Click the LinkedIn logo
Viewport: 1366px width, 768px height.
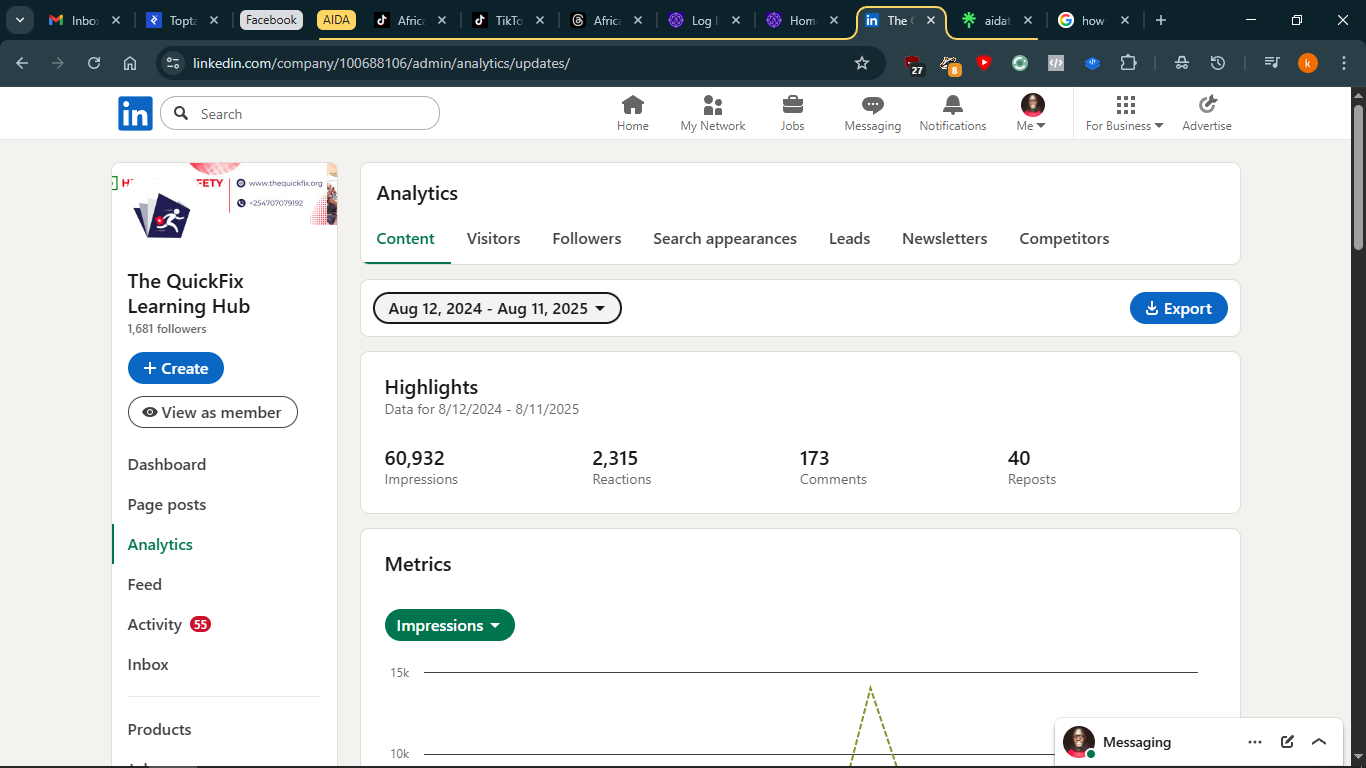(135, 114)
